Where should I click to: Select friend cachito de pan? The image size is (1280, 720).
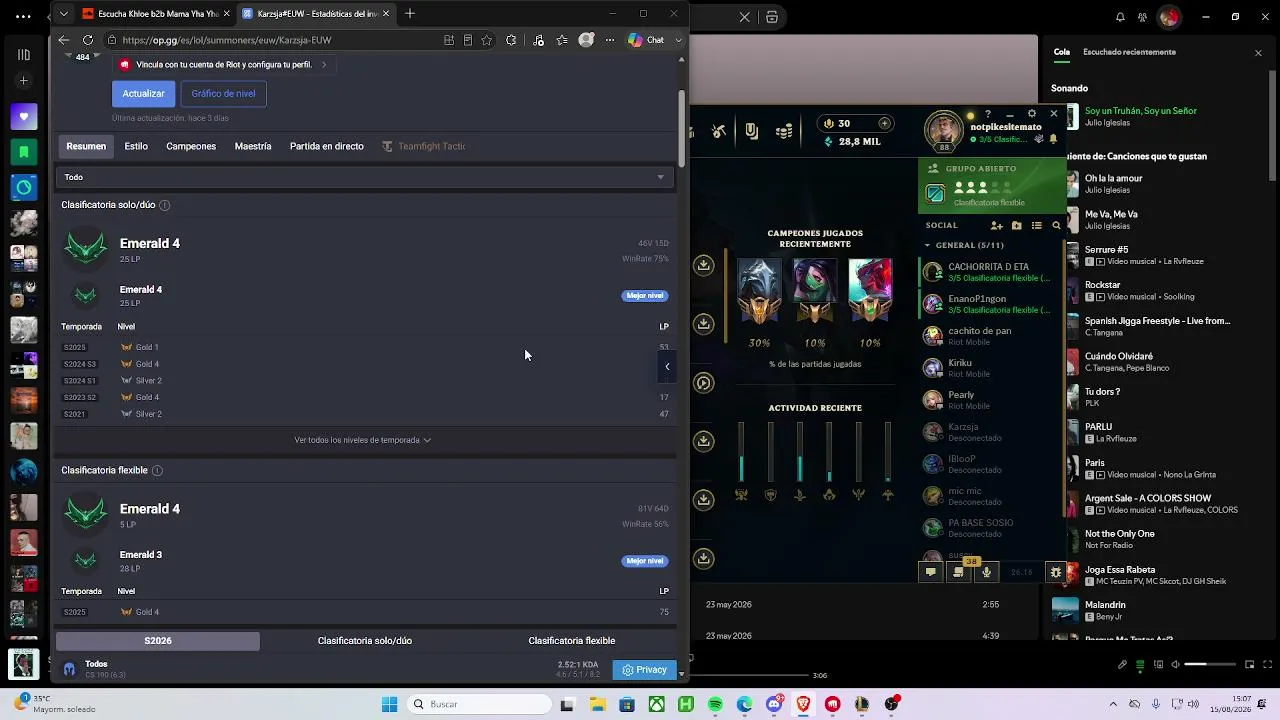point(988,336)
